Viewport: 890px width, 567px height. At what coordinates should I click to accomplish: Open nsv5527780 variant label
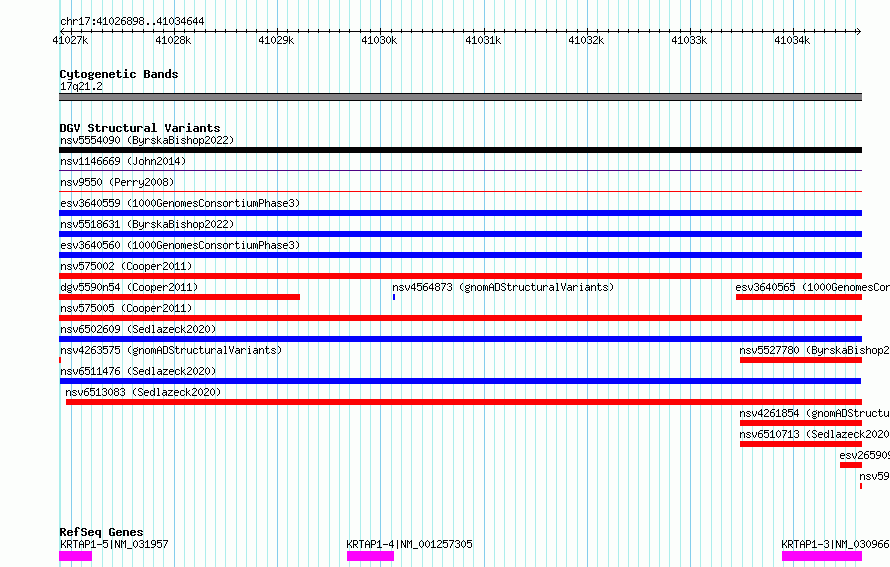815,350
